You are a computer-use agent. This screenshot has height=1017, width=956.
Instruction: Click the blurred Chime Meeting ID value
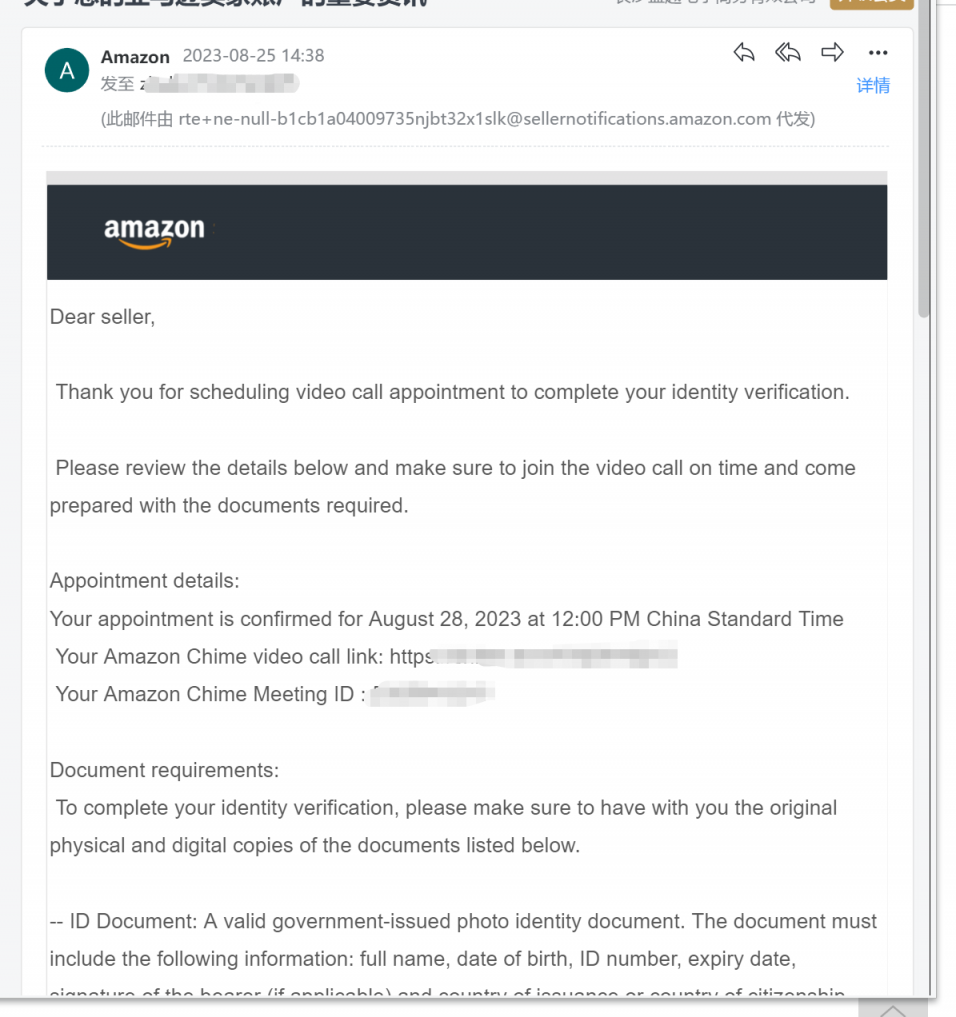[432, 693]
